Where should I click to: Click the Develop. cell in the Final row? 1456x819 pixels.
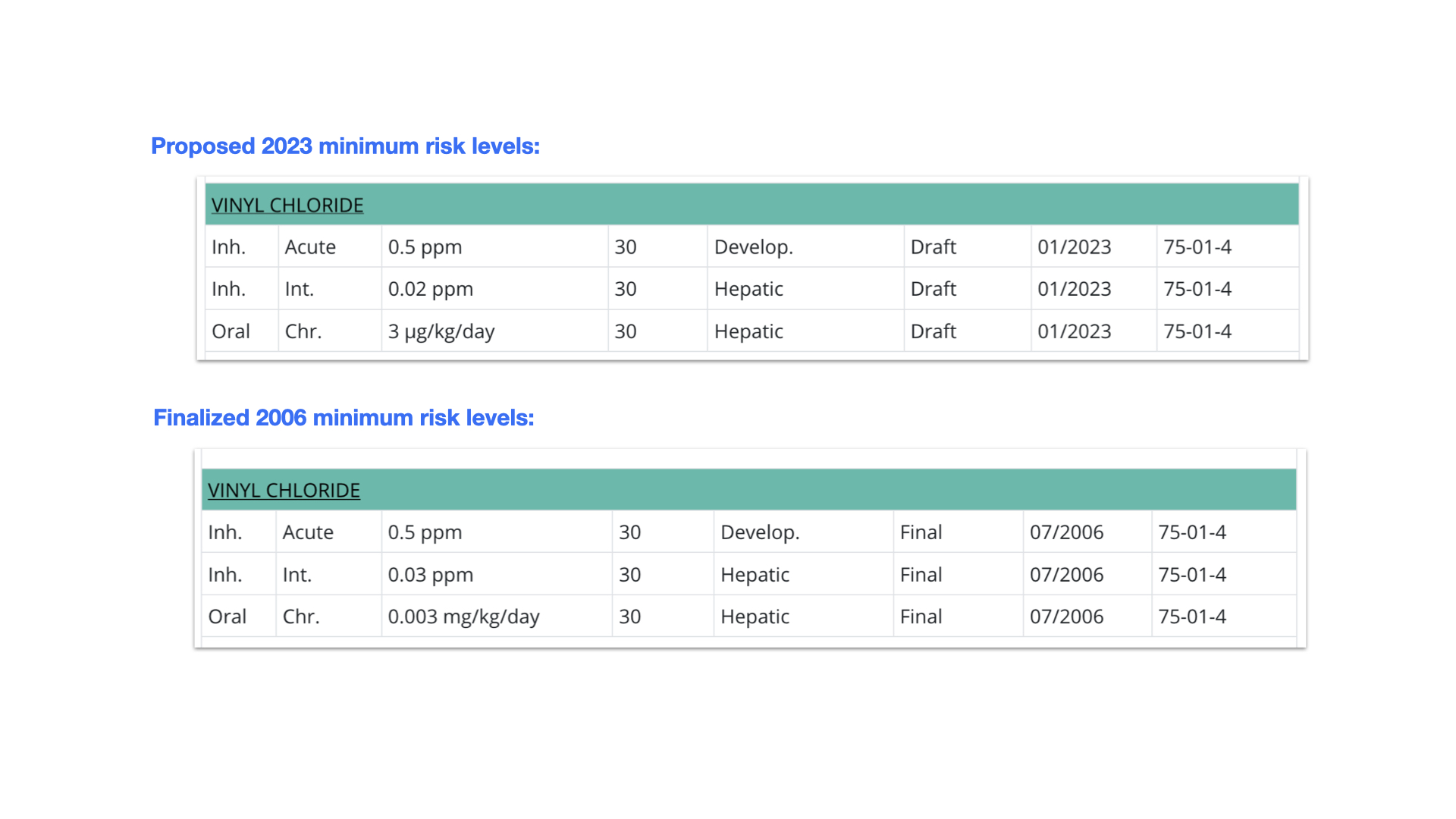tap(759, 532)
